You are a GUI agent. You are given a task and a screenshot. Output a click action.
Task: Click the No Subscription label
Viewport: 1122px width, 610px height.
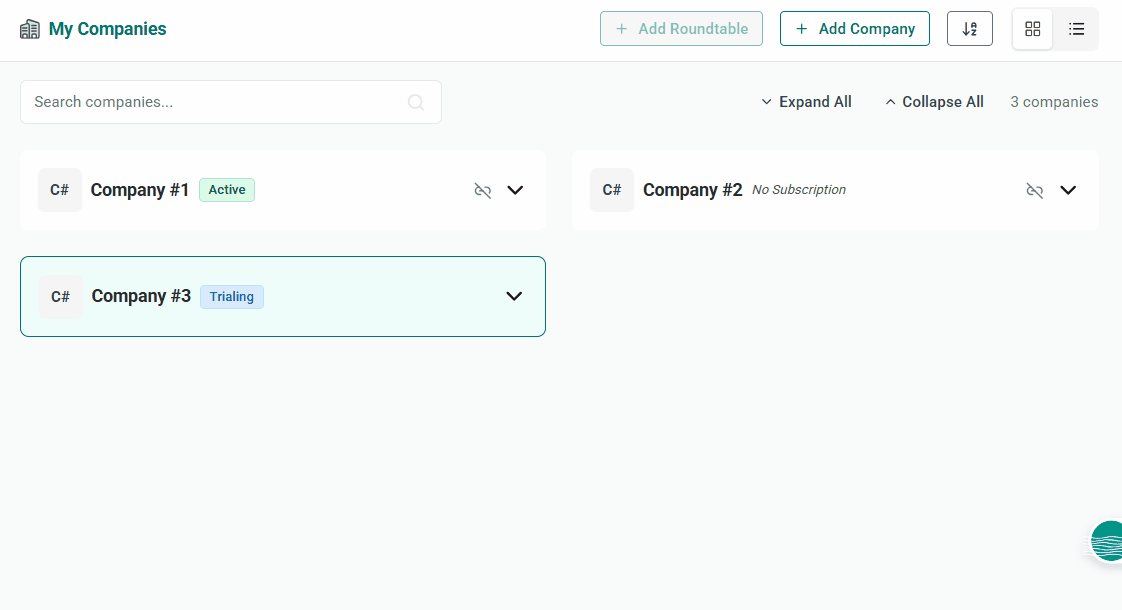(x=799, y=190)
